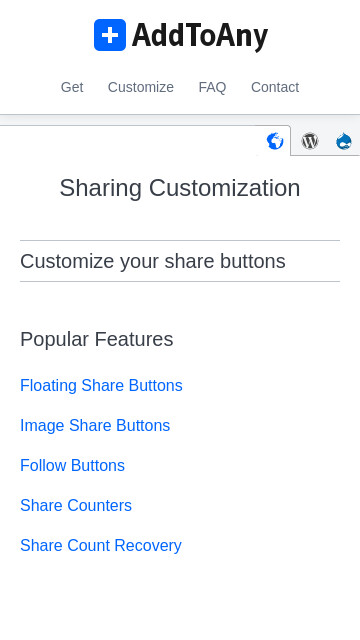Screen dimensions: 360x640
Task: Open the Contact navigation link
Action: (x=275, y=87)
